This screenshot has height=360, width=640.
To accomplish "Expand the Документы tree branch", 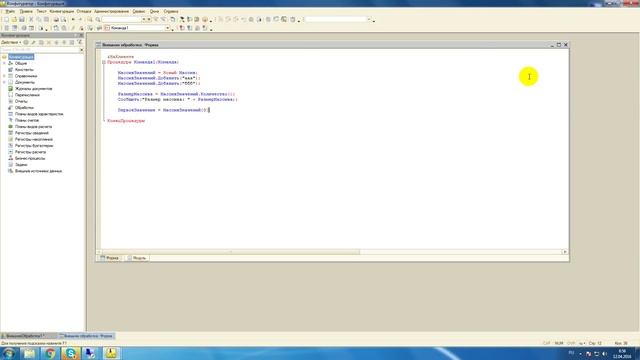I will [x=4, y=82].
